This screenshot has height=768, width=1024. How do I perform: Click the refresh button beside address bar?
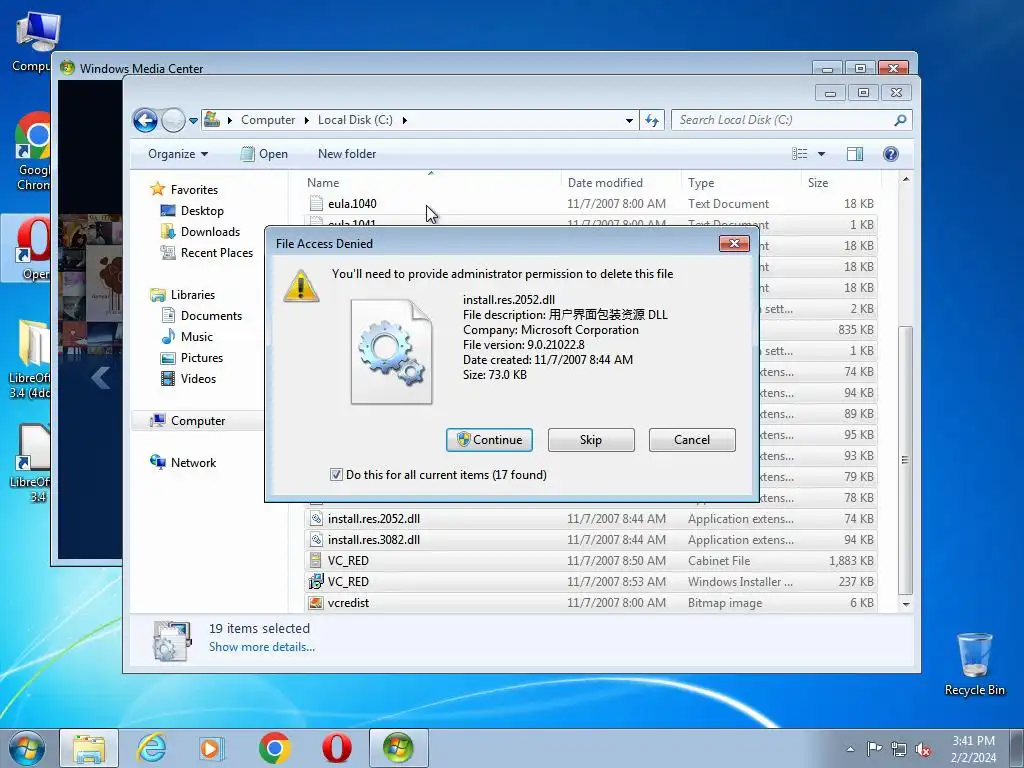click(x=652, y=120)
